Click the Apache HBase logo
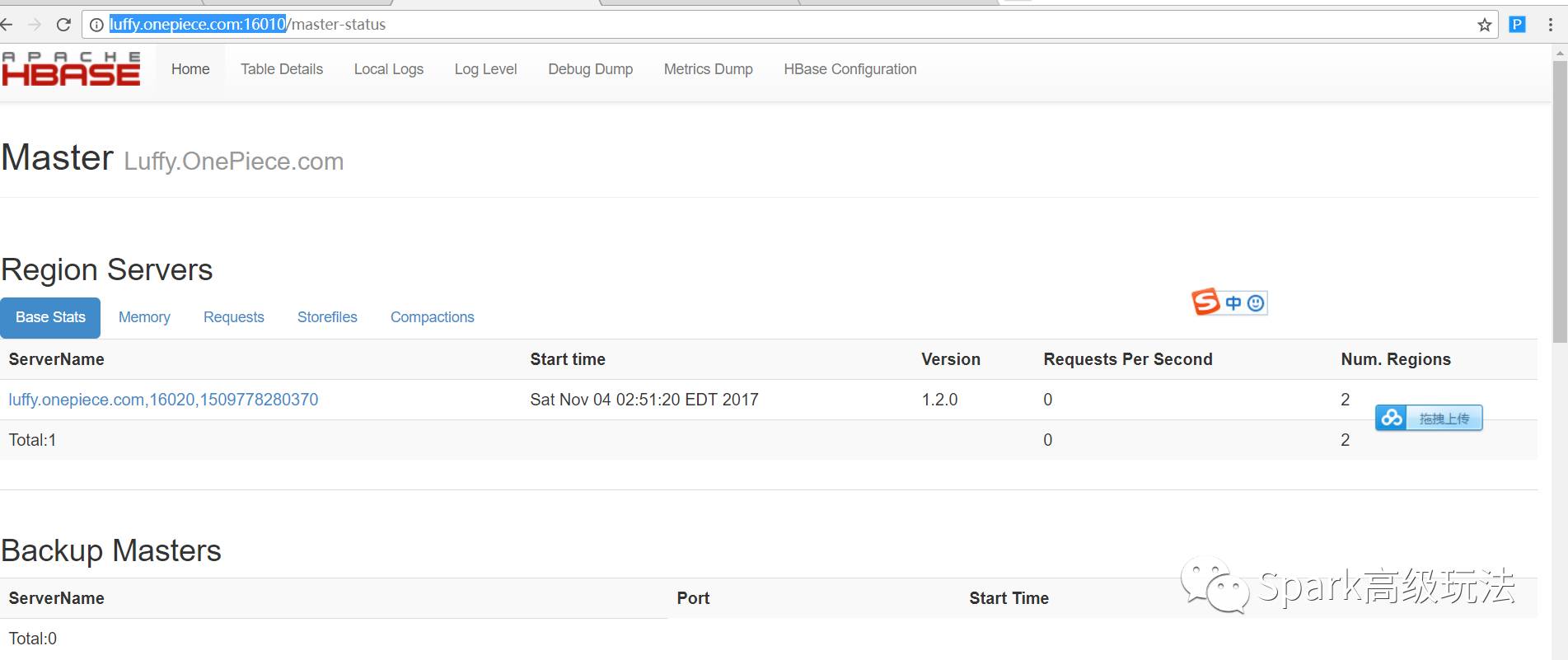1568x660 pixels. click(71, 69)
